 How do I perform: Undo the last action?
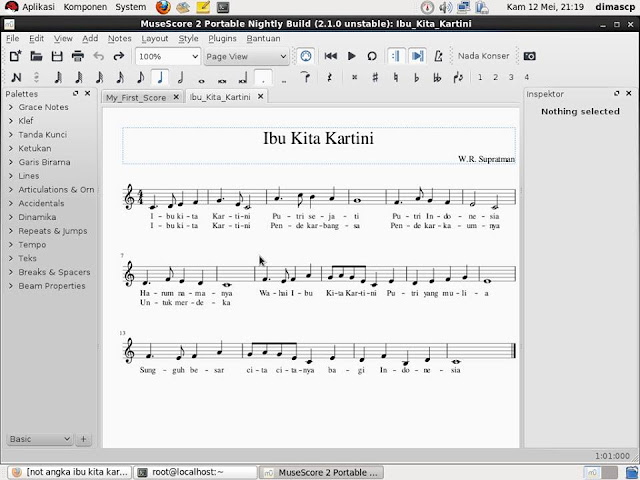pos(98,56)
